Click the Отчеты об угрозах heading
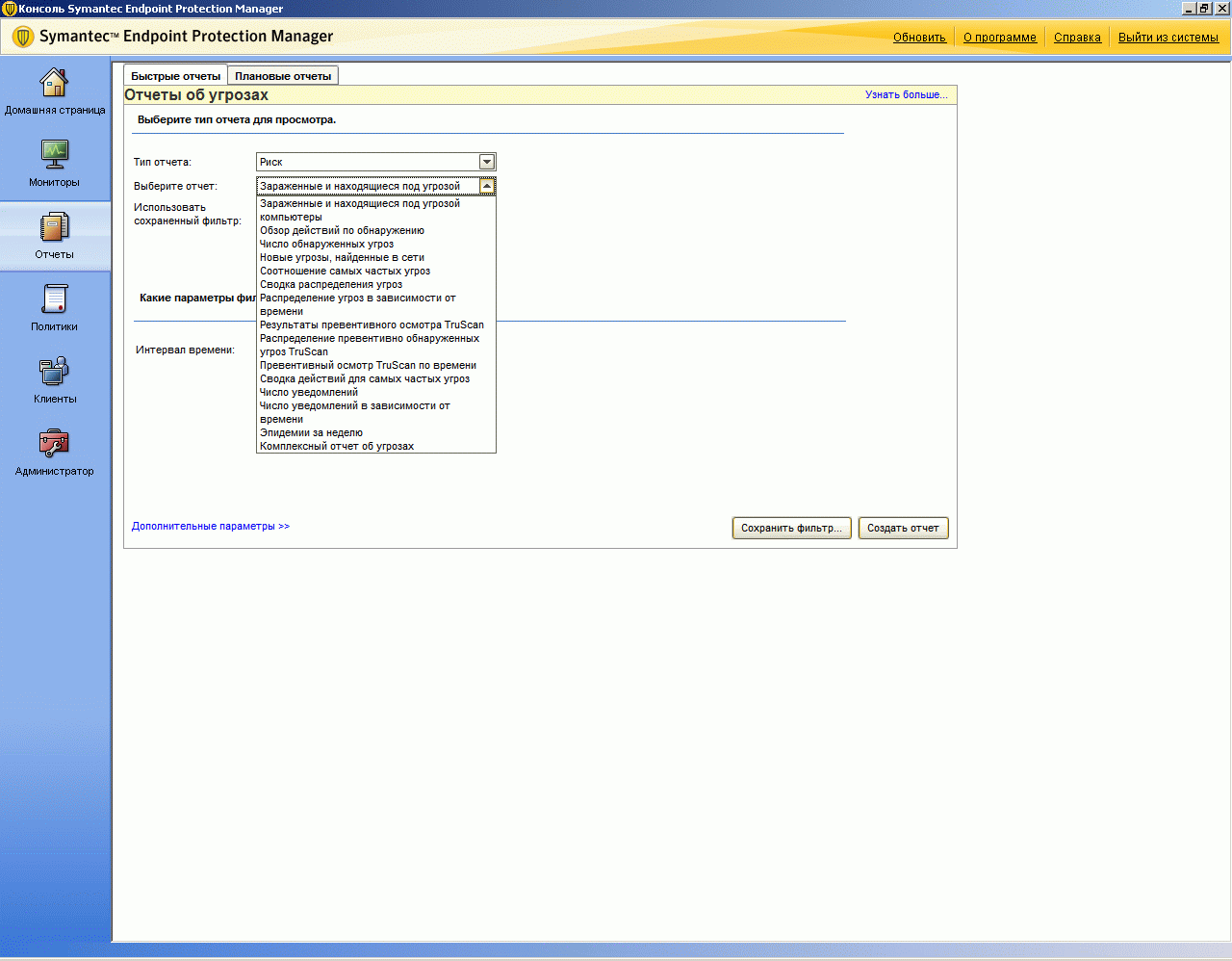Image resolution: width=1232 pixels, height=961 pixels. coord(196,94)
